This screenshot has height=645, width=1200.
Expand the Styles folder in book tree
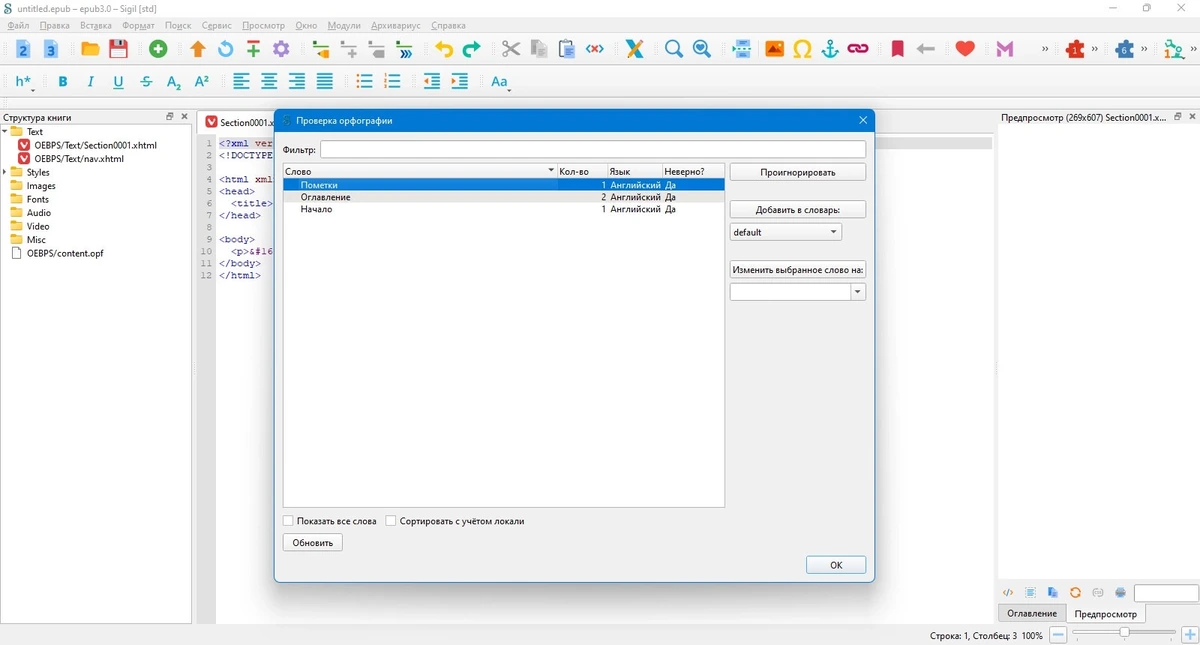pos(6,173)
